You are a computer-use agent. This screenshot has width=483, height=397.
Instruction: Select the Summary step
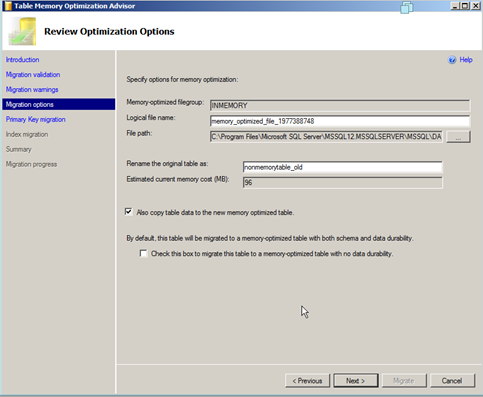pos(19,149)
